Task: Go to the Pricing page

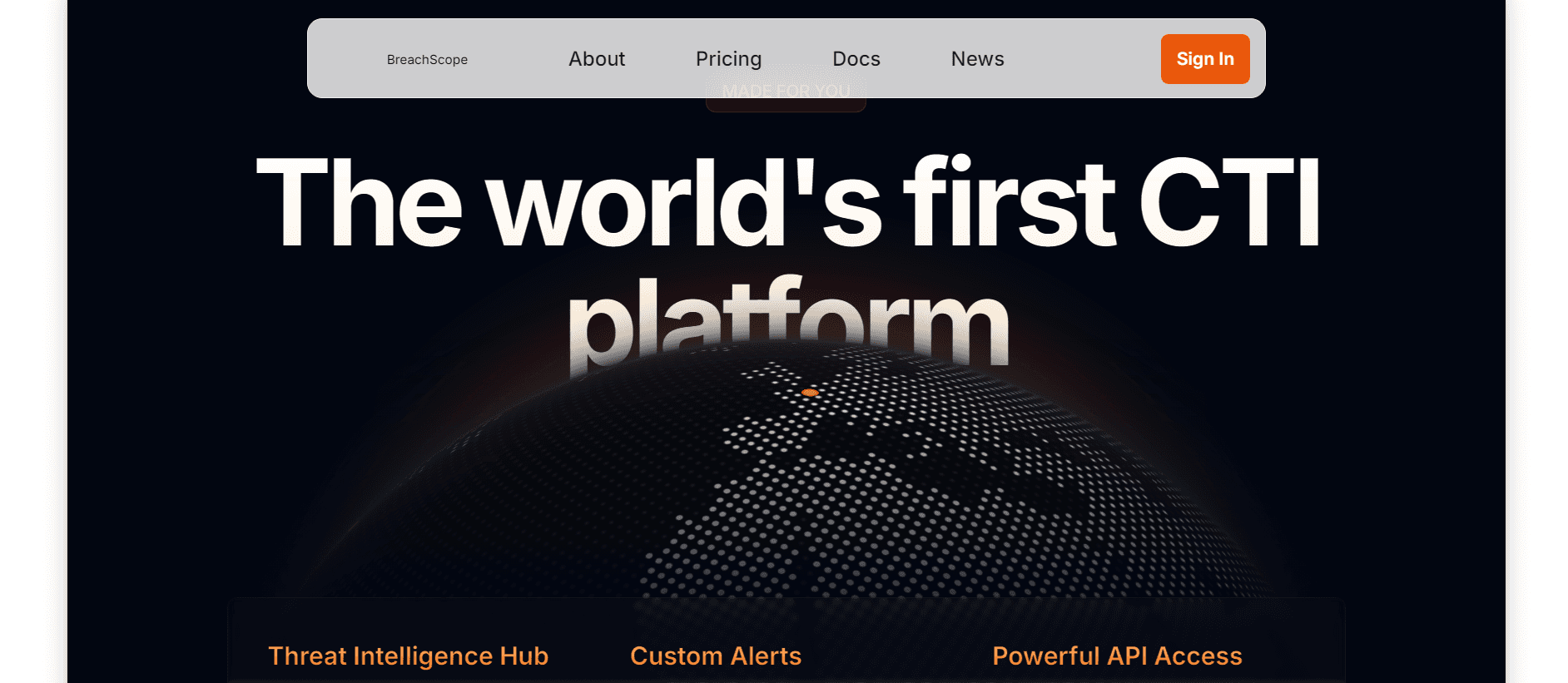Action: click(x=729, y=59)
